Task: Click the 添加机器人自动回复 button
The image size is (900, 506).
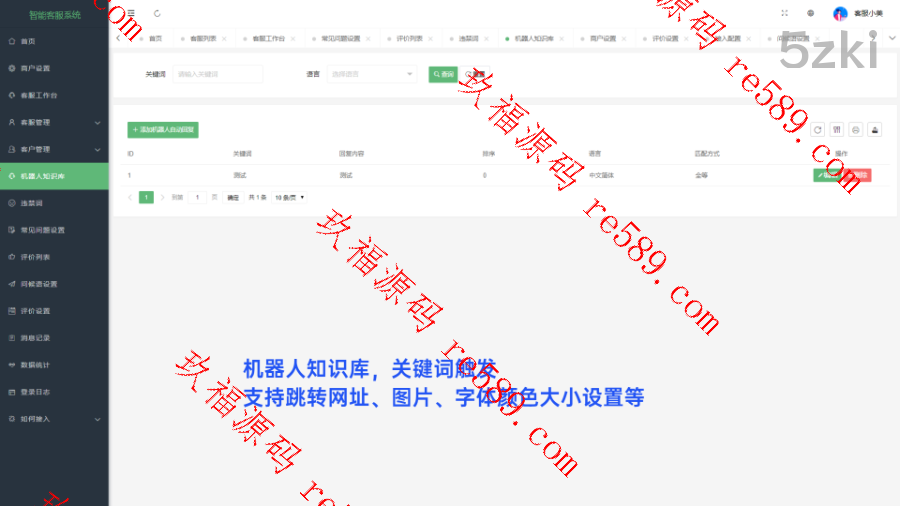Action: (164, 129)
